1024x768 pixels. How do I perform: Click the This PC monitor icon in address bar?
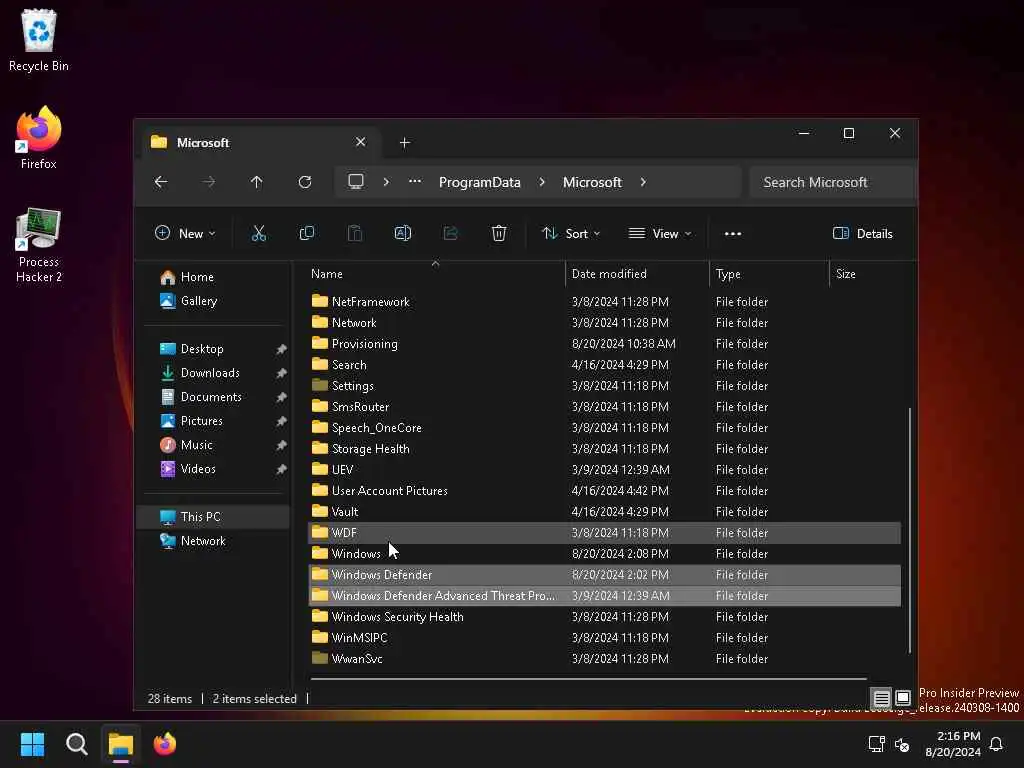355,182
